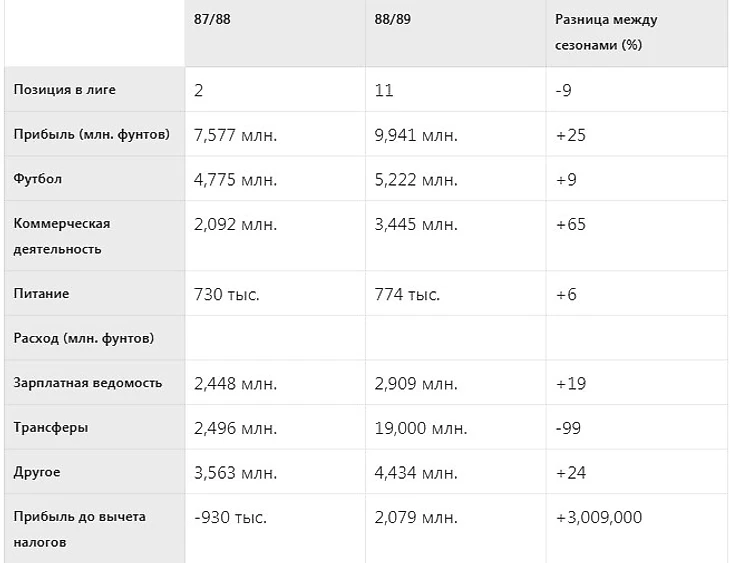The height and width of the screenshot is (563, 730).
Task: Click the Футбол row label
Action: pos(38,179)
